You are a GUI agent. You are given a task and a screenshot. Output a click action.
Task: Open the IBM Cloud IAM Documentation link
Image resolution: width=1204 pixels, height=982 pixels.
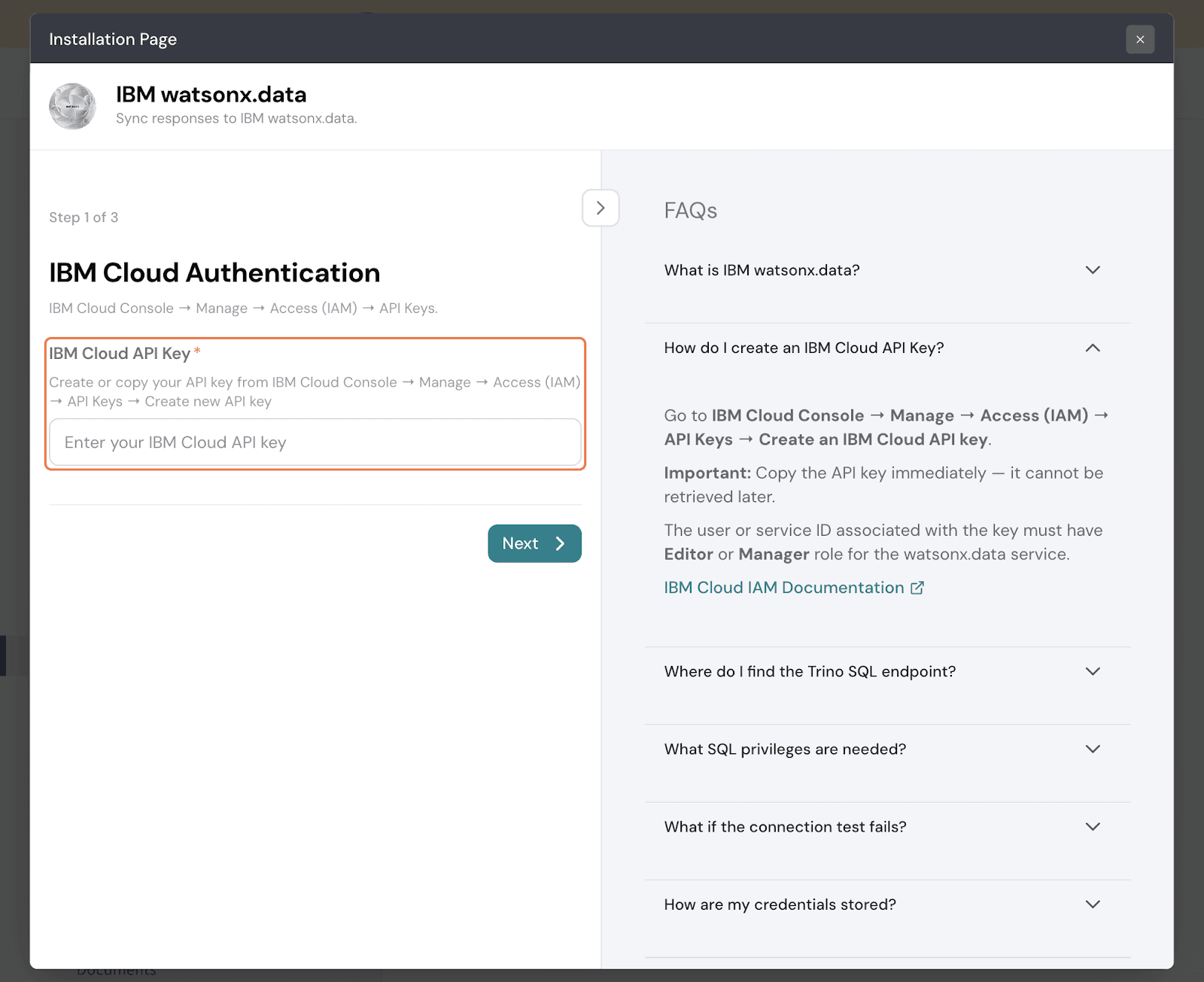(783, 588)
